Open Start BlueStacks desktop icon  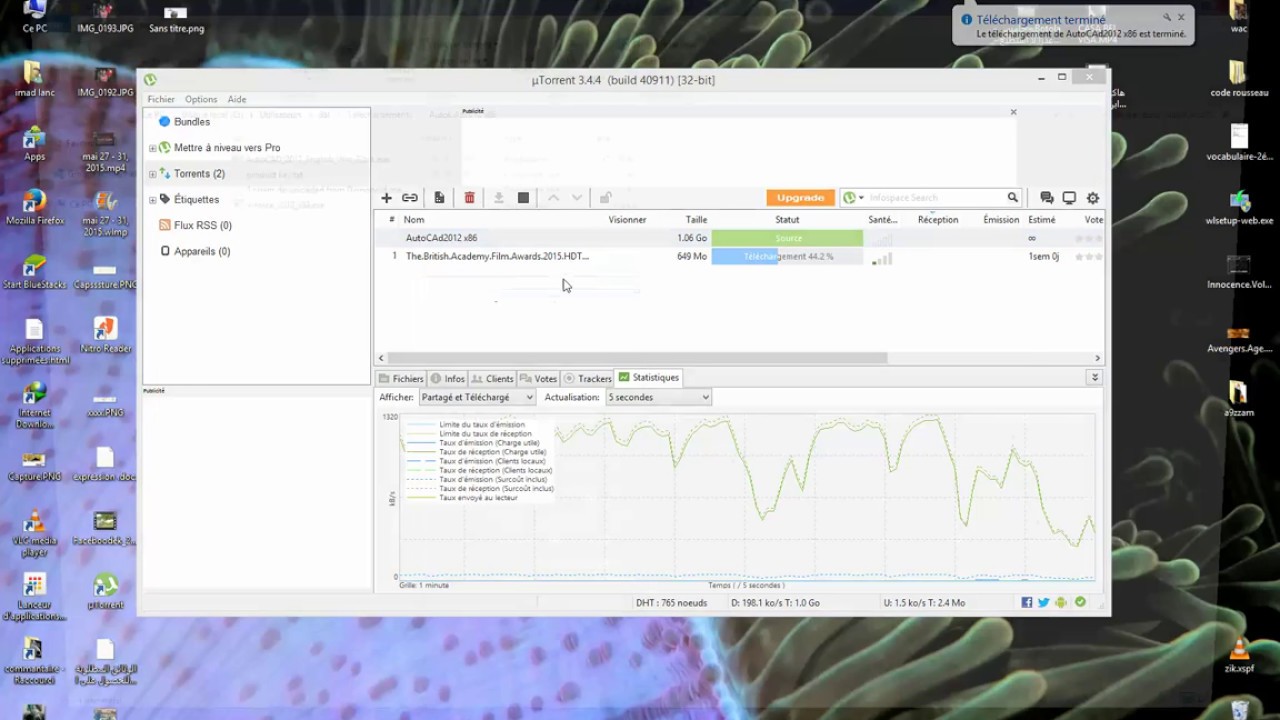[x=34, y=272]
